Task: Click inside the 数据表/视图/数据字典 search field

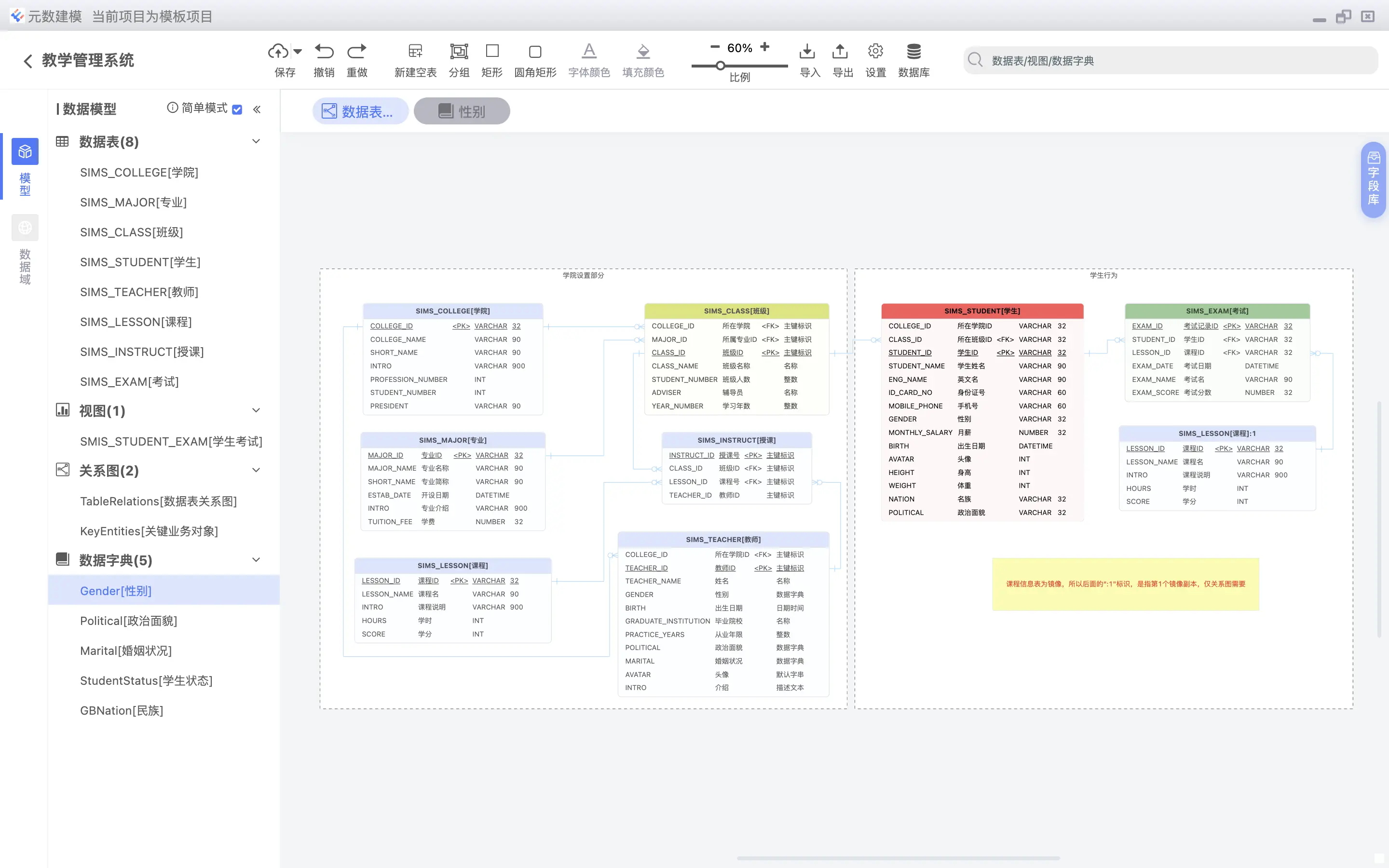Action: 1171,60
